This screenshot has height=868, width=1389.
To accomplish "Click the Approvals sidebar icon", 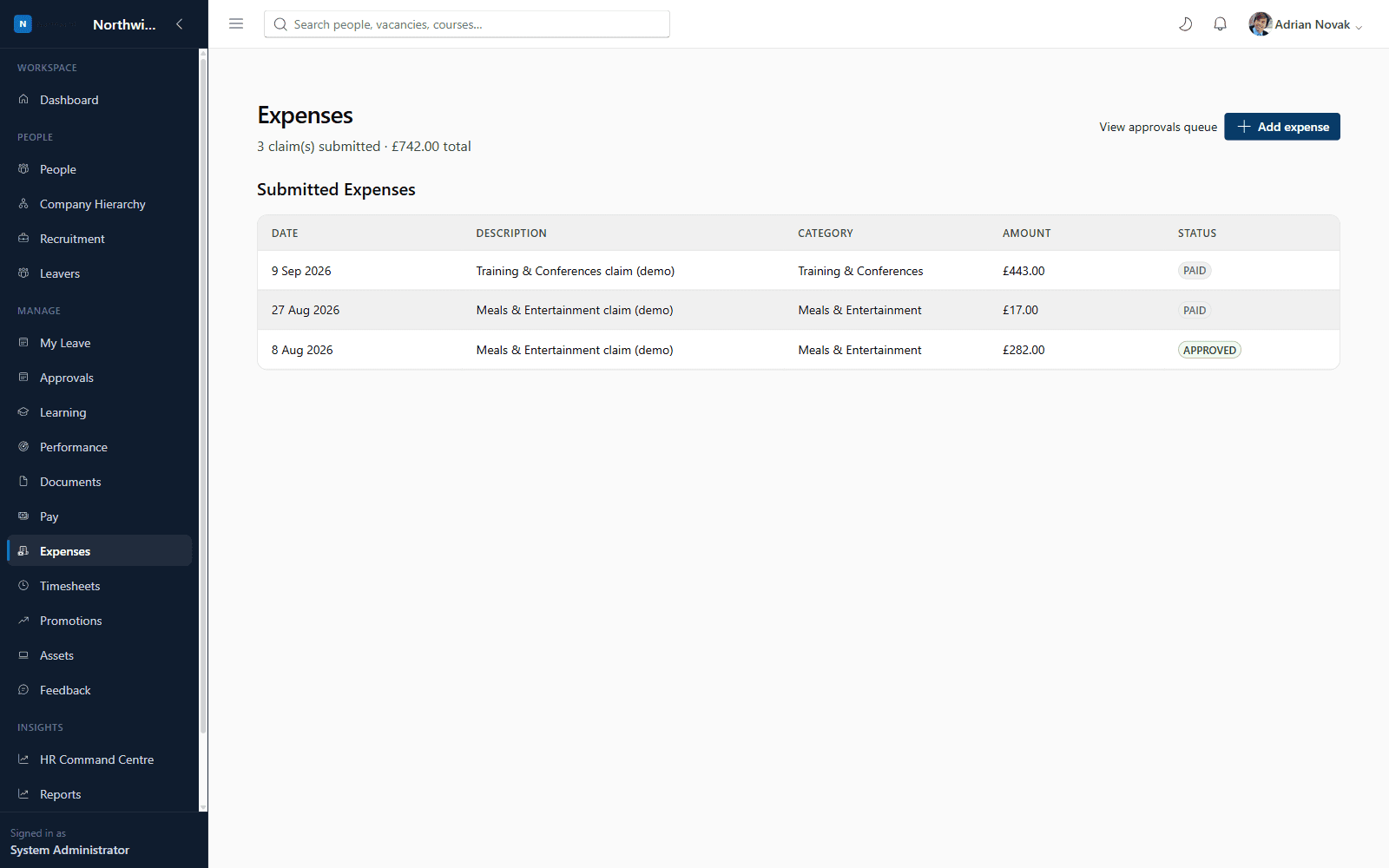I will coord(23,378).
